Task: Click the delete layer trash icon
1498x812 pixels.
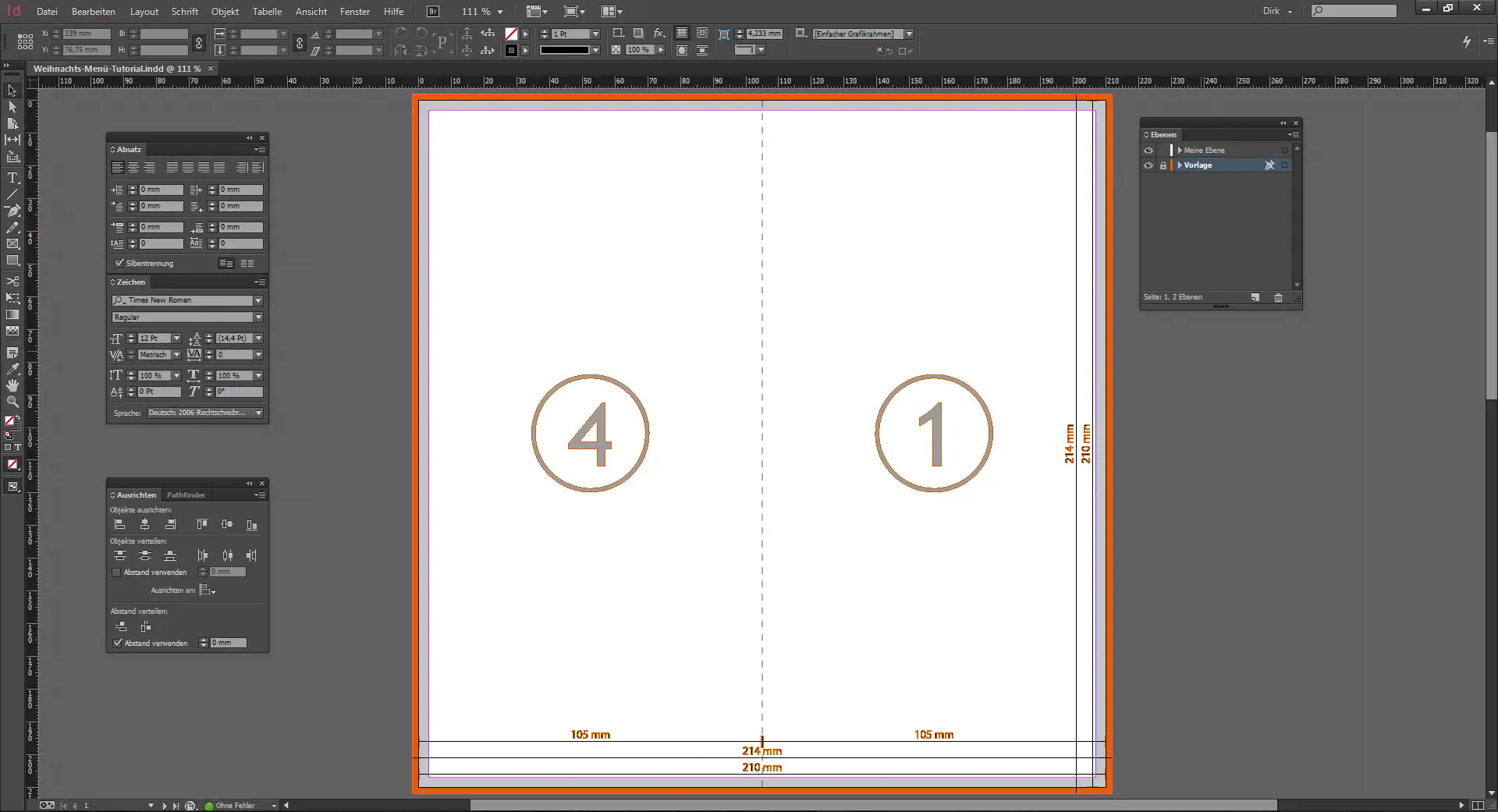Action: pos(1278,297)
